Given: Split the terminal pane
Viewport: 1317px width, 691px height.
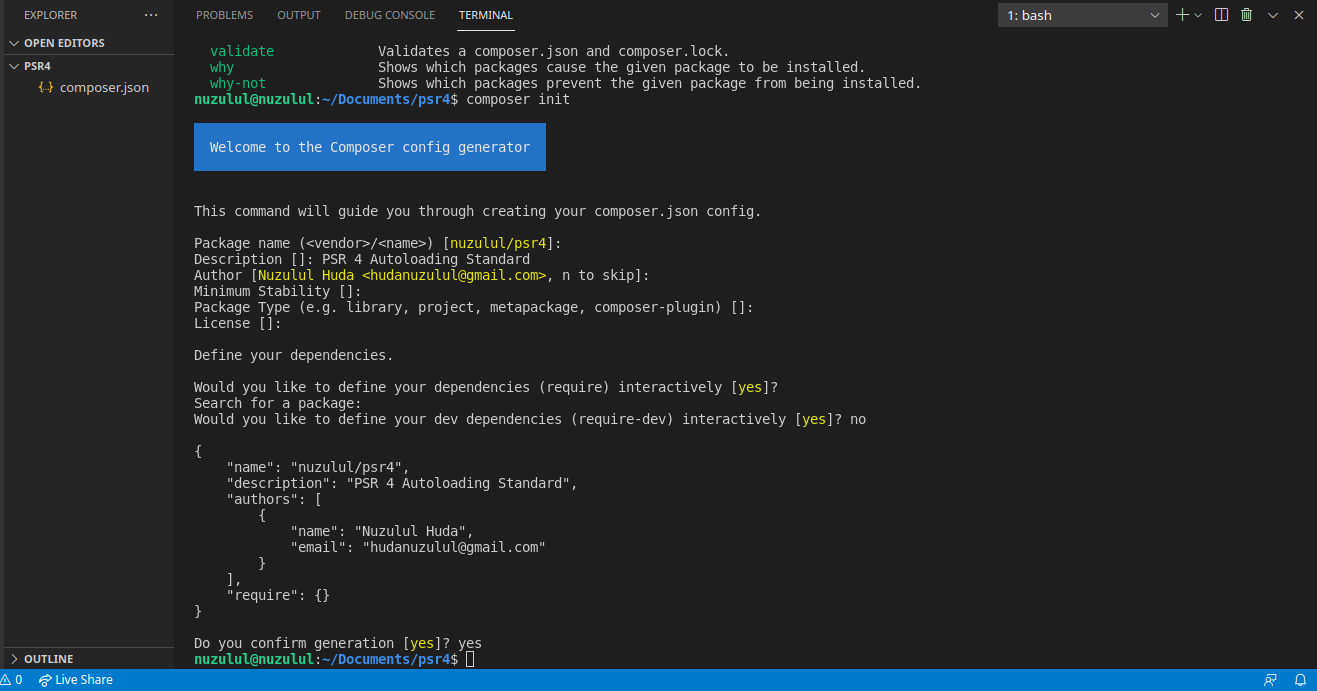Looking at the screenshot, I should [1221, 15].
